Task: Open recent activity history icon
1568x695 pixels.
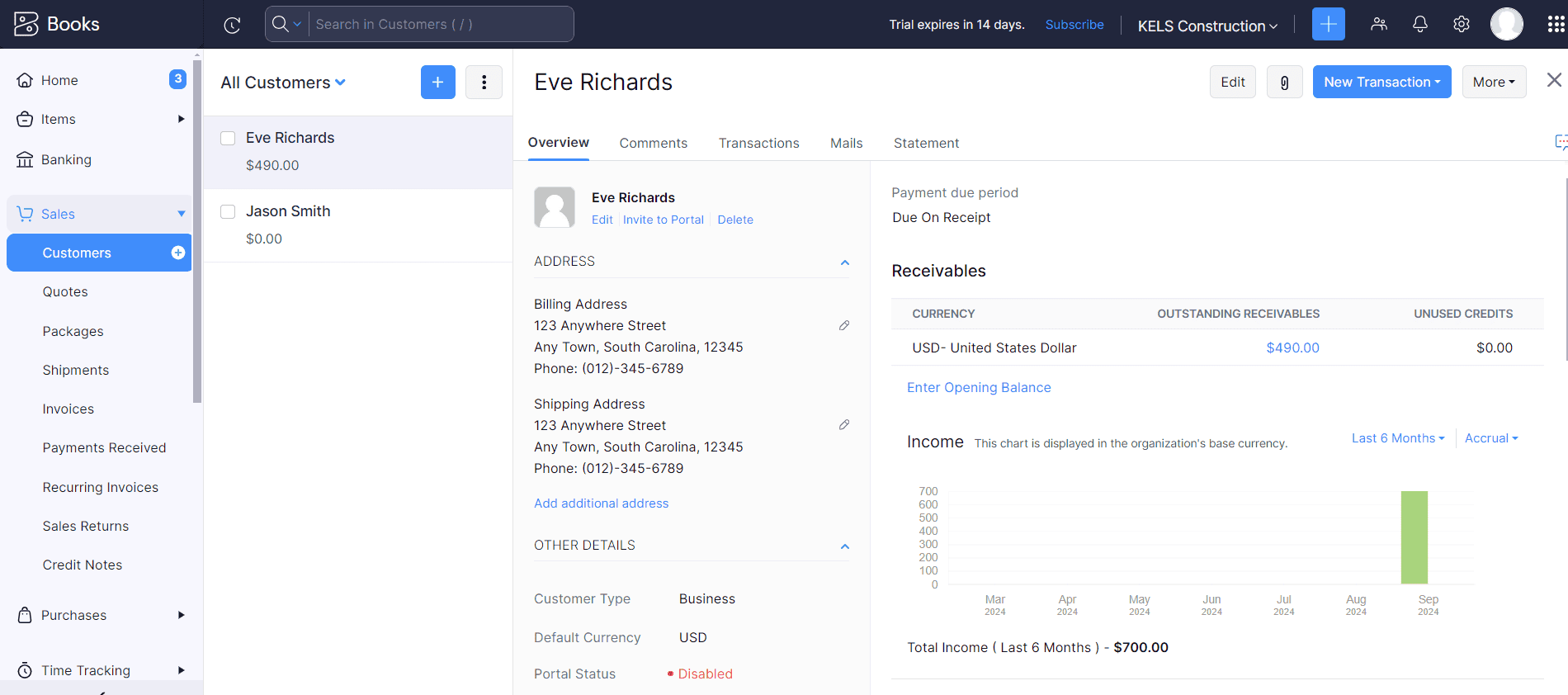Action: (x=232, y=25)
